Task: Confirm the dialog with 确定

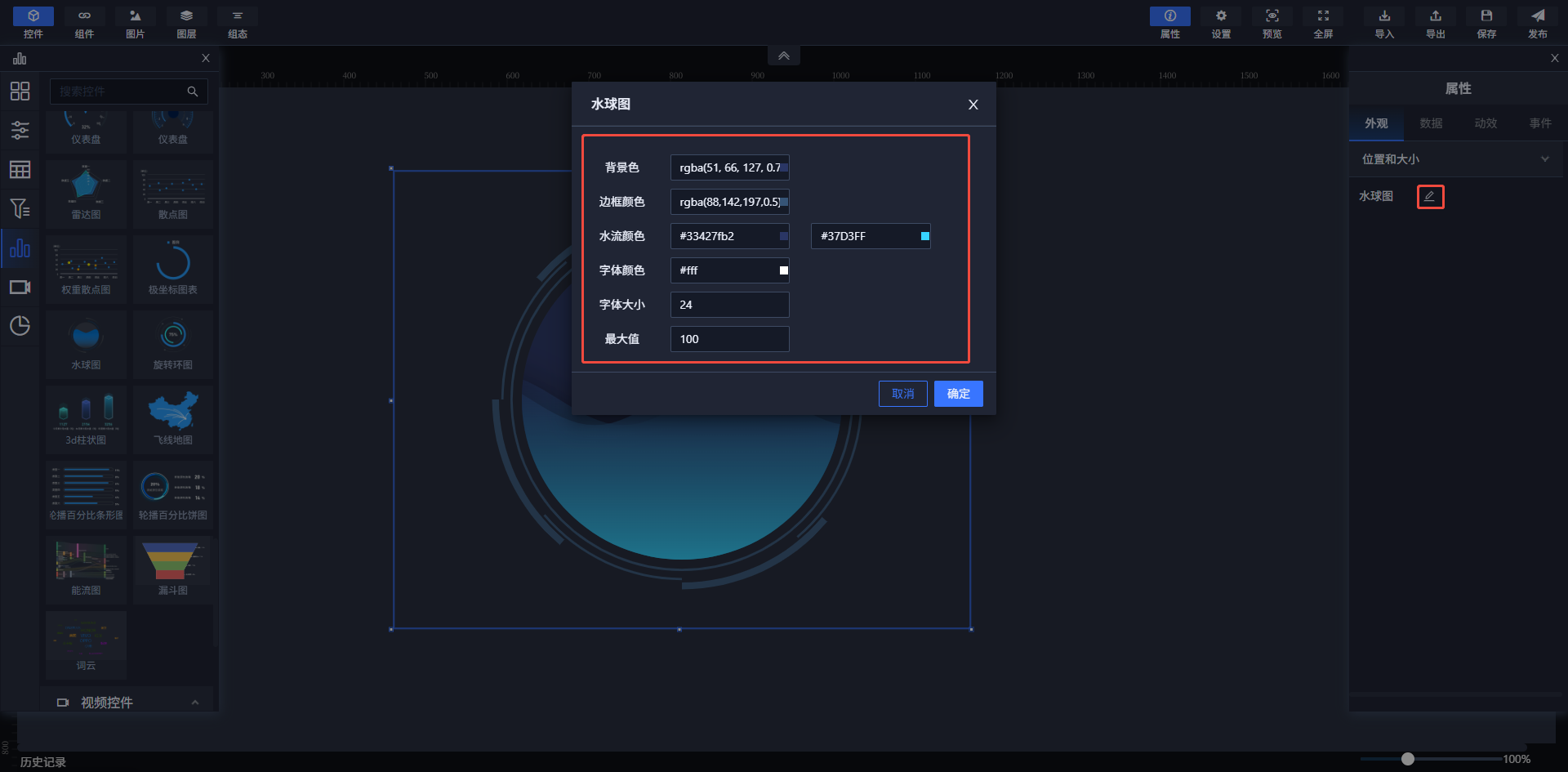Action: coord(959,394)
